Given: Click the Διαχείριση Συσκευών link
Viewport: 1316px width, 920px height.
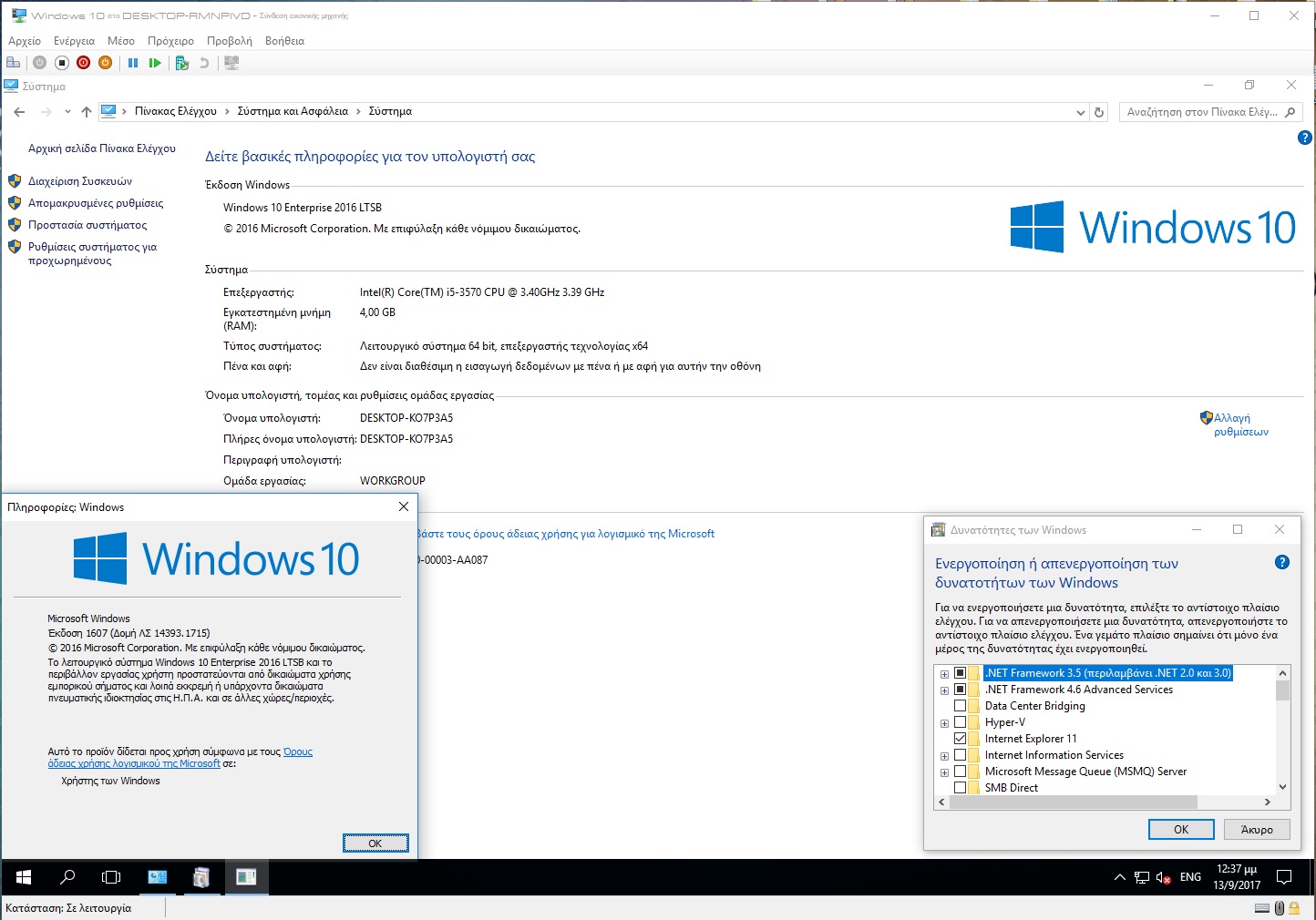Looking at the screenshot, I should tap(80, 181).
